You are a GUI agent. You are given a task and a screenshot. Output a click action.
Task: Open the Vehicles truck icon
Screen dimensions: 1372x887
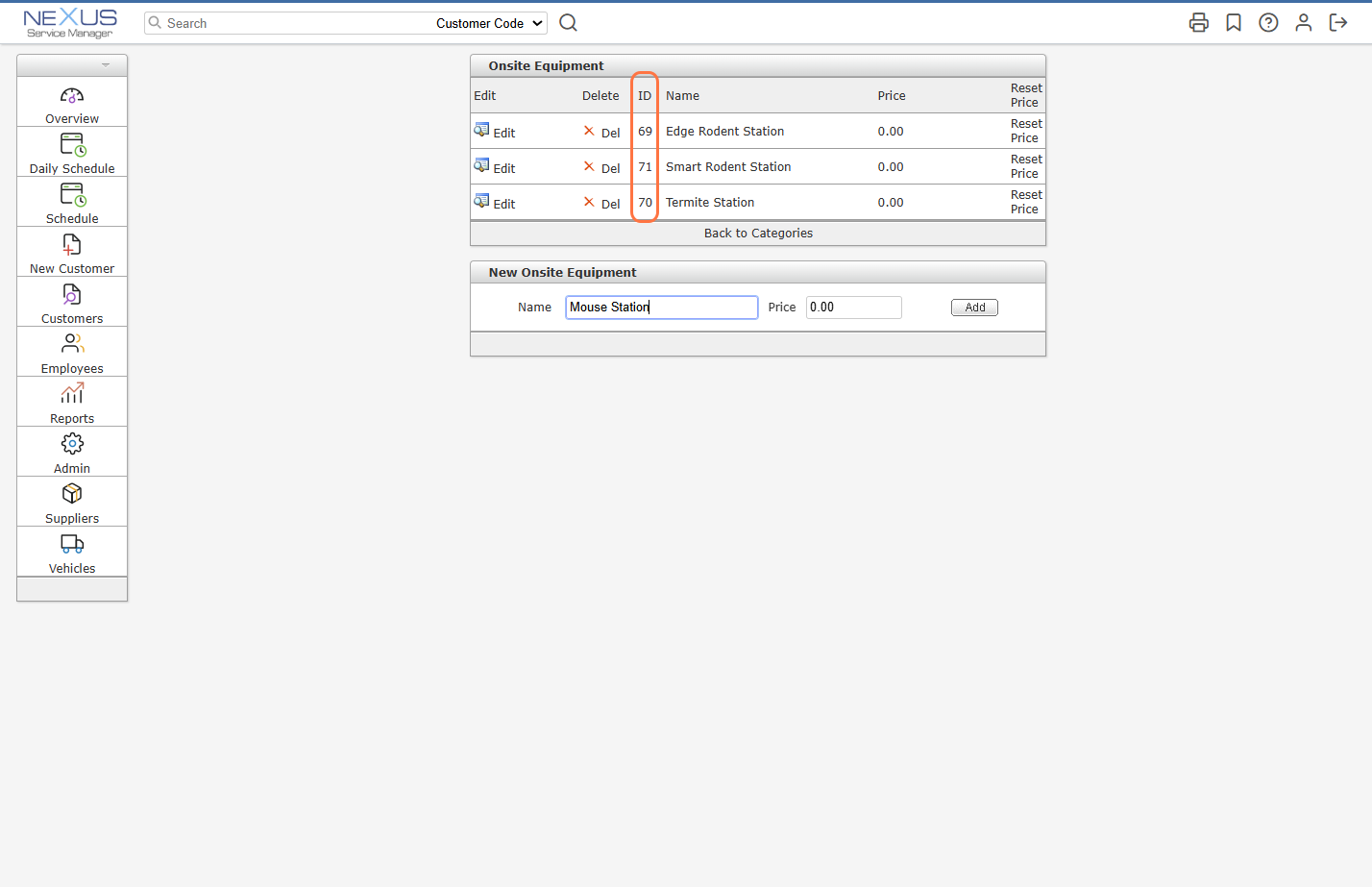[72, 544]
